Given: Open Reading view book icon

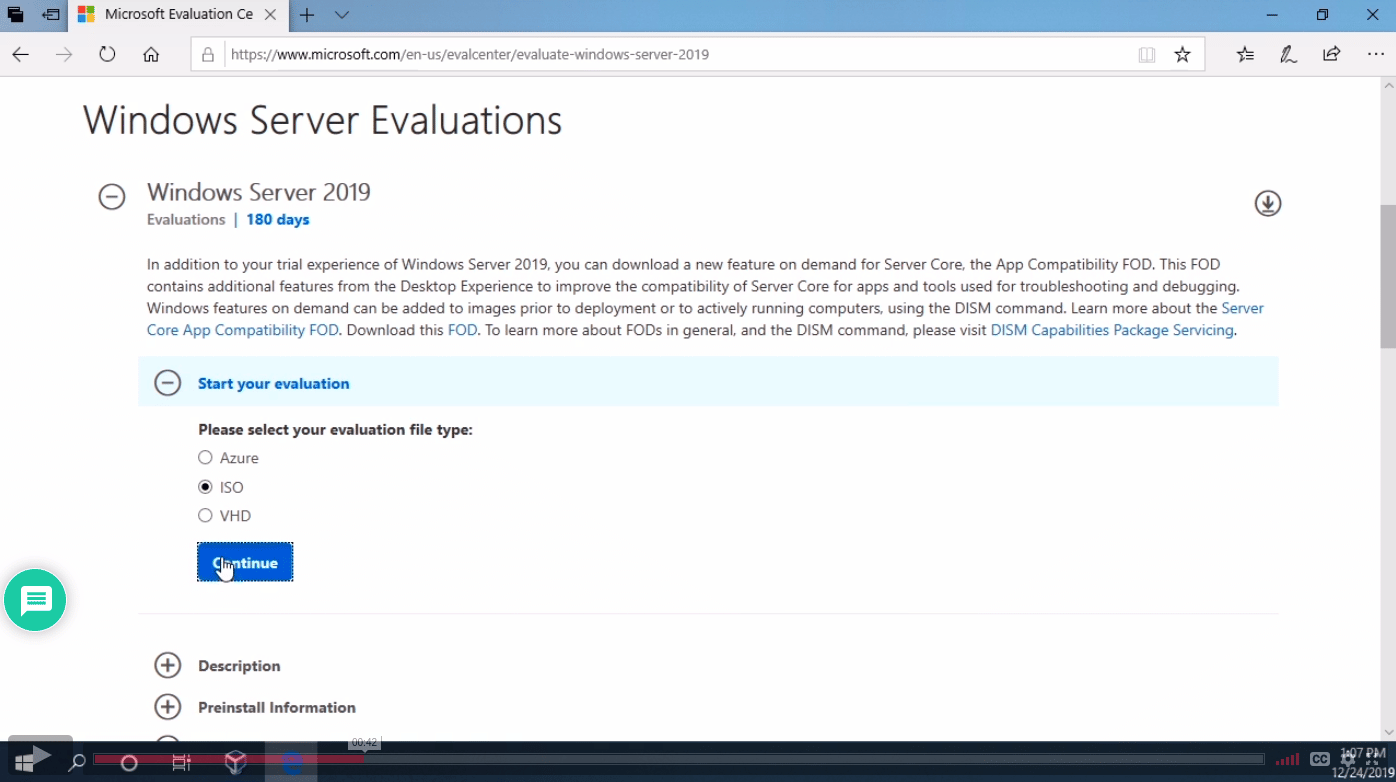Looking at the screenshot, I should [1146, 55].
